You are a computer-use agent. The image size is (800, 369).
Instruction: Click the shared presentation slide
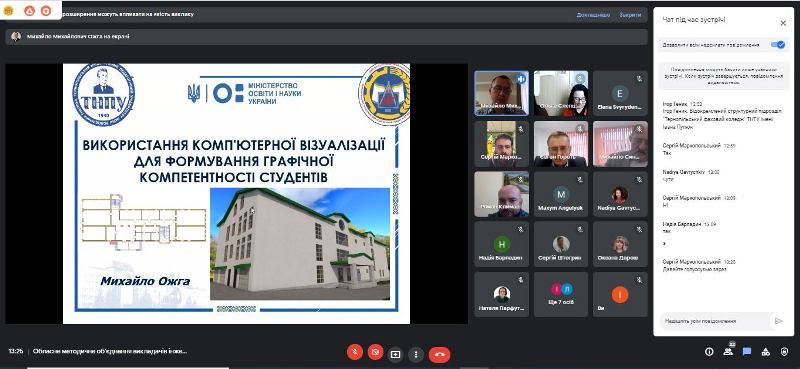pos(236,193)
